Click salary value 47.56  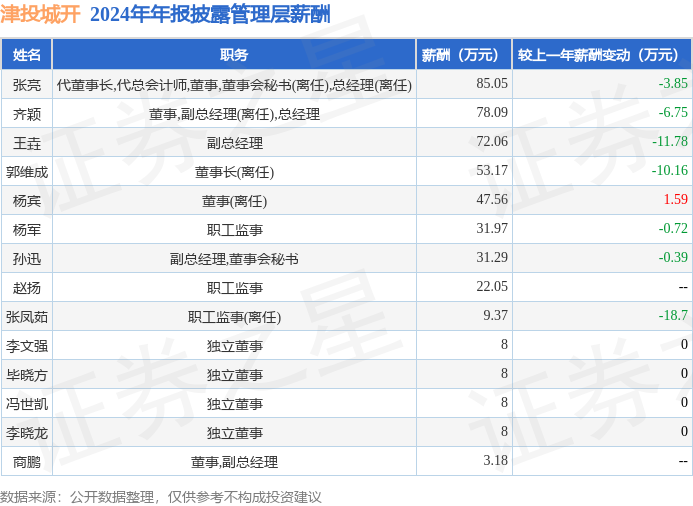tap(492, 199)
